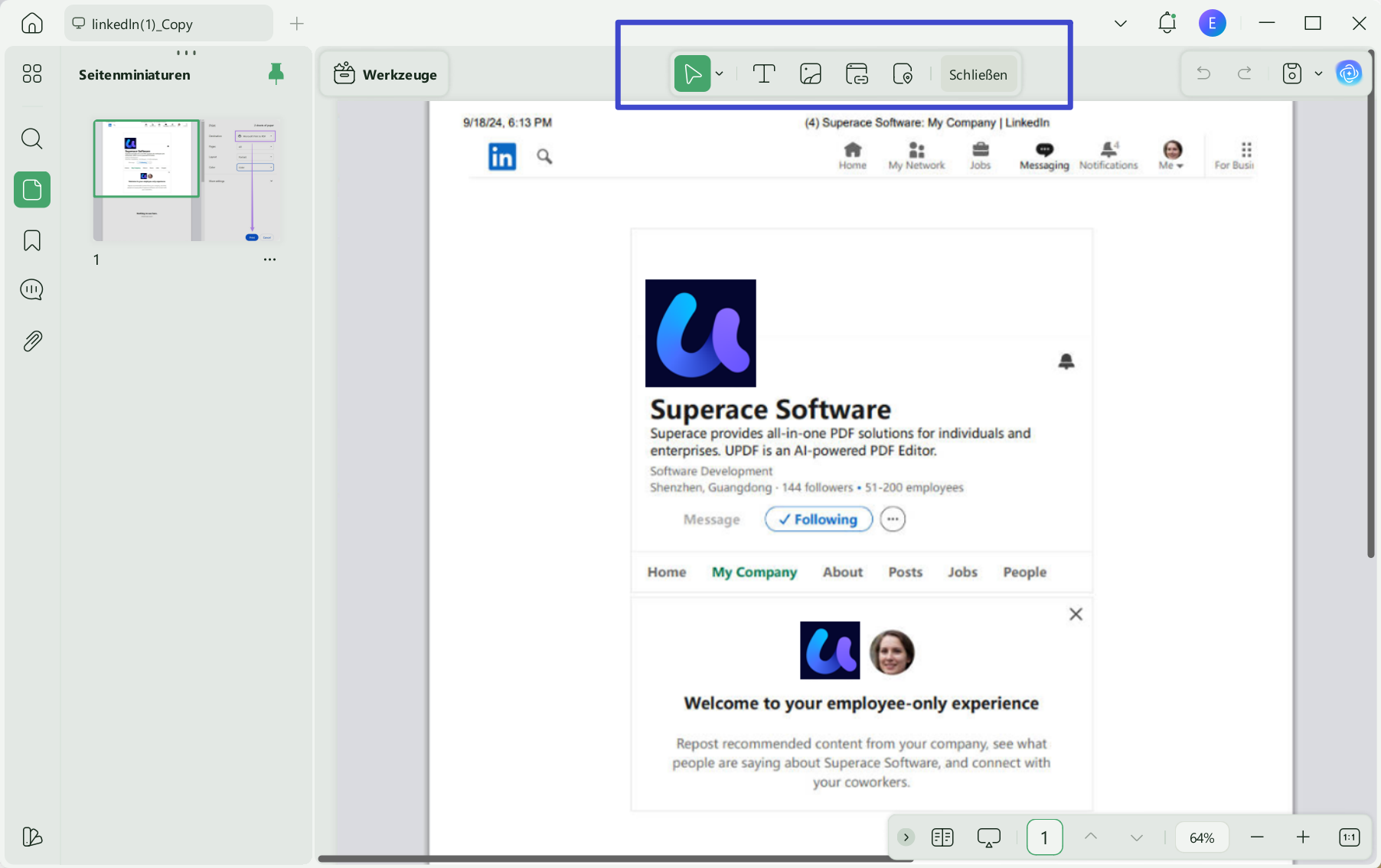The width and height of the screenshot is (1381, 868).
Task: Open the panel handle three dots above Seitenminiaturen
Action: click(187, 53)
